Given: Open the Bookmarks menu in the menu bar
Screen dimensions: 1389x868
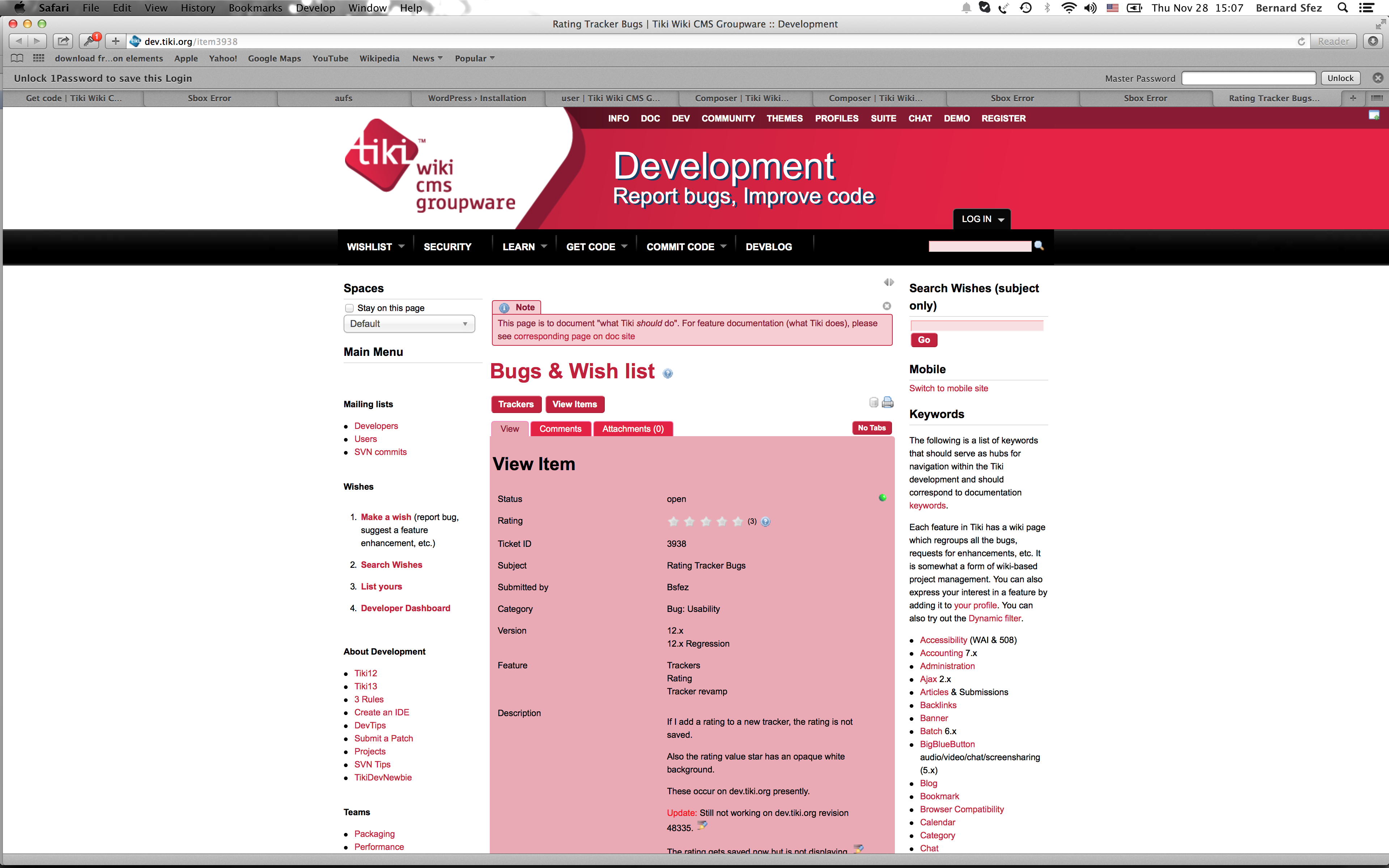Looking at the screenshot, I should click(x=255, y=8).
